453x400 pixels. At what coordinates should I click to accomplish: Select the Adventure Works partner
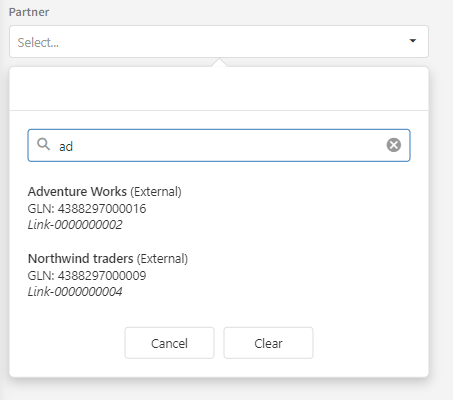105,208
